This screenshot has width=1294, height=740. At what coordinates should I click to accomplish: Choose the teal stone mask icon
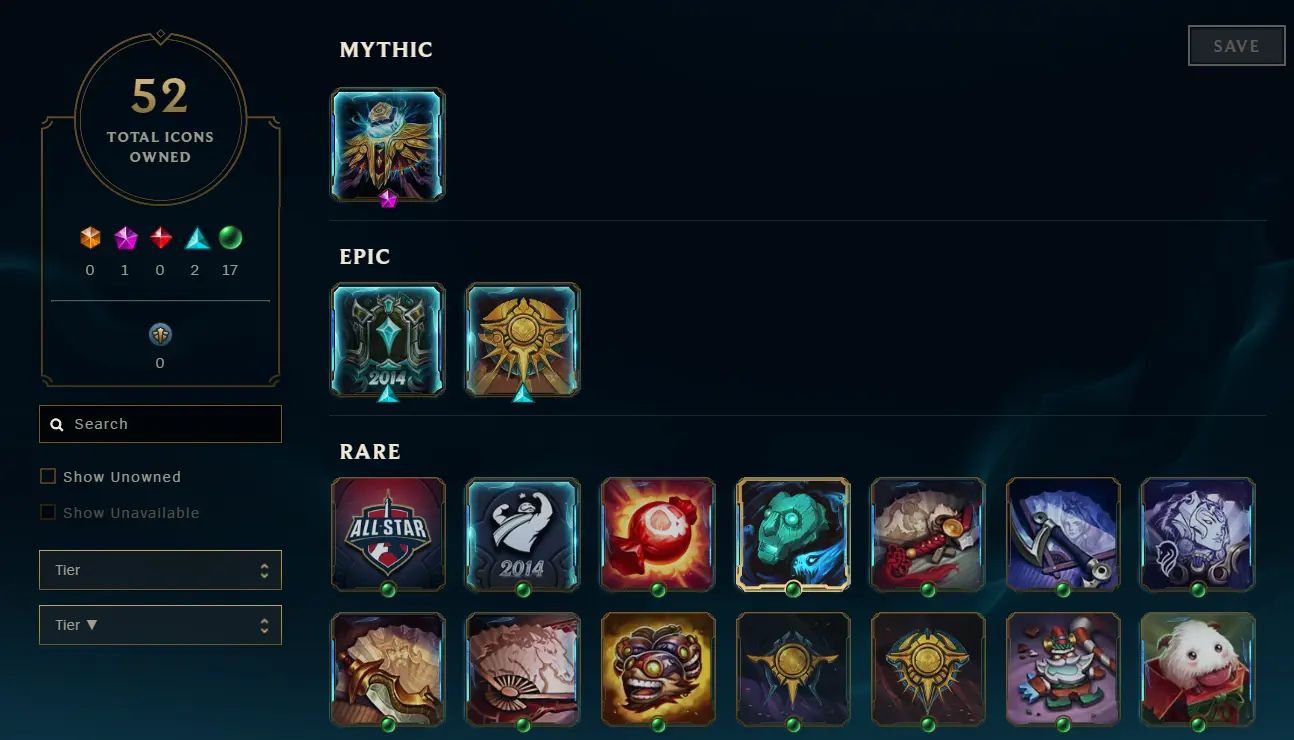[x=793, y=534]
